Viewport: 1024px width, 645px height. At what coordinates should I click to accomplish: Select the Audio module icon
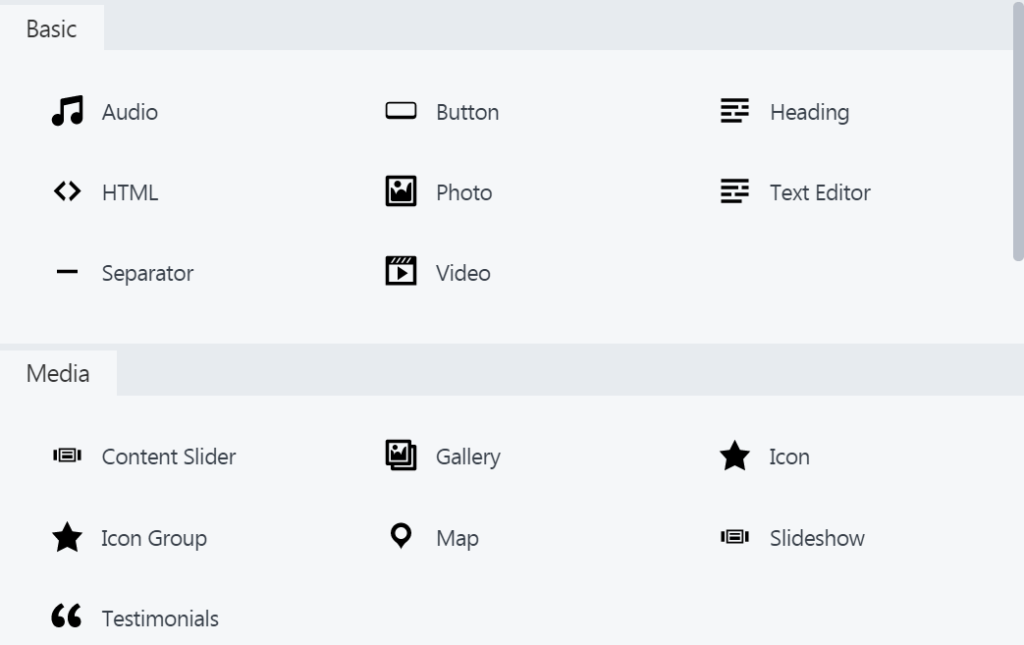pyautogui.click(x=67, y=111)
